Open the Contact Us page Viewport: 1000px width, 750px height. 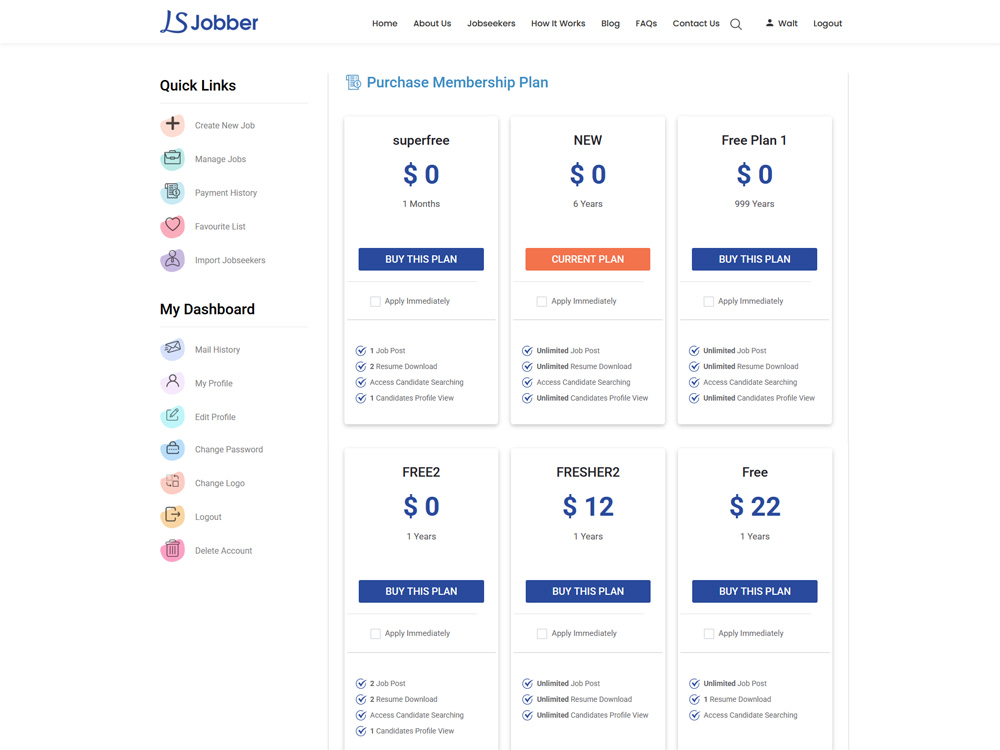(x=696, y=24)
